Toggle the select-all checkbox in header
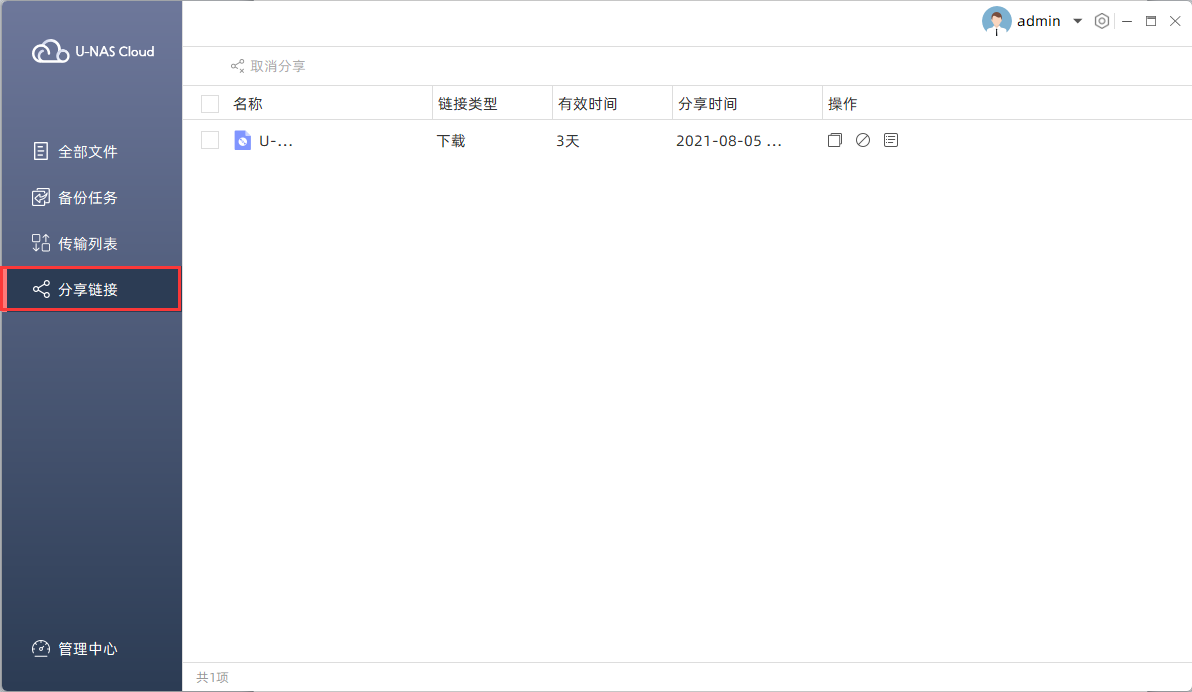The image size is (1192, 692). point(210,103)
